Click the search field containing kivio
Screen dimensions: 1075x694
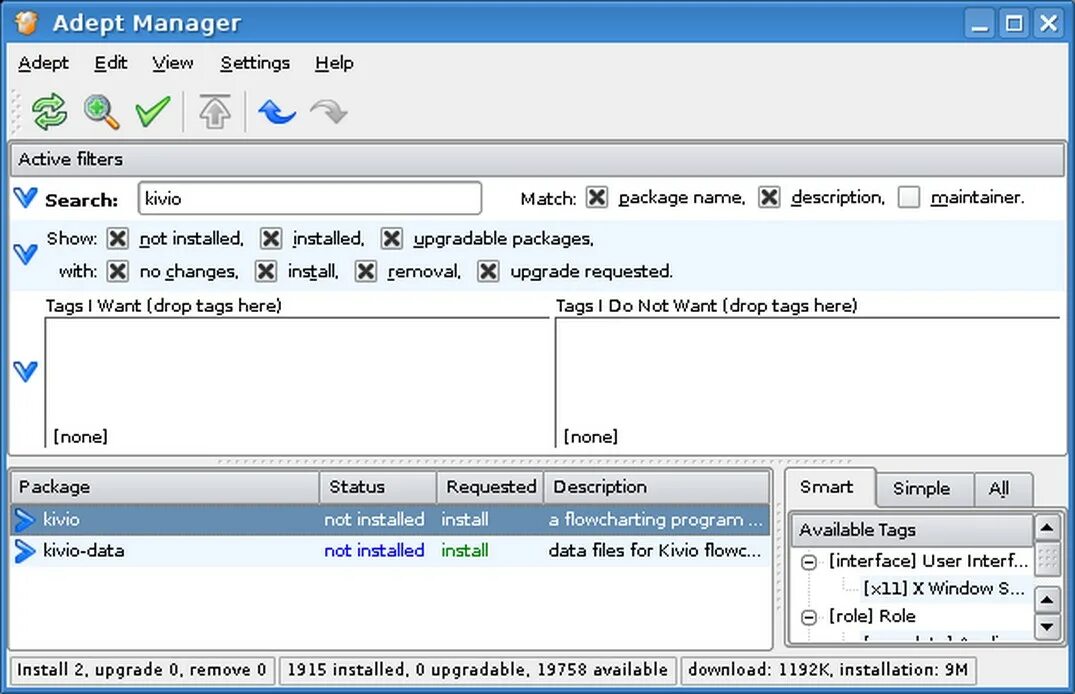(310, 198)
